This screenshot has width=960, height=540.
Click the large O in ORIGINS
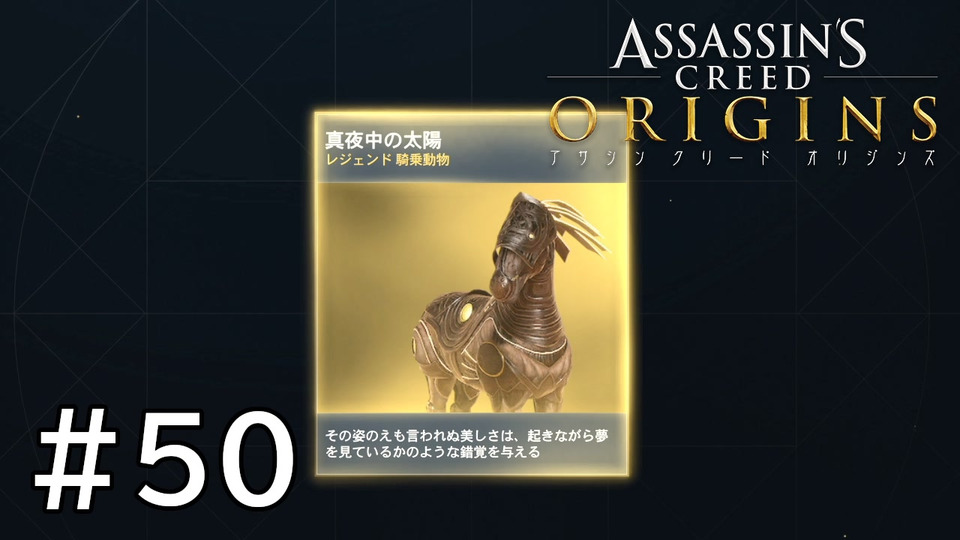574,119
